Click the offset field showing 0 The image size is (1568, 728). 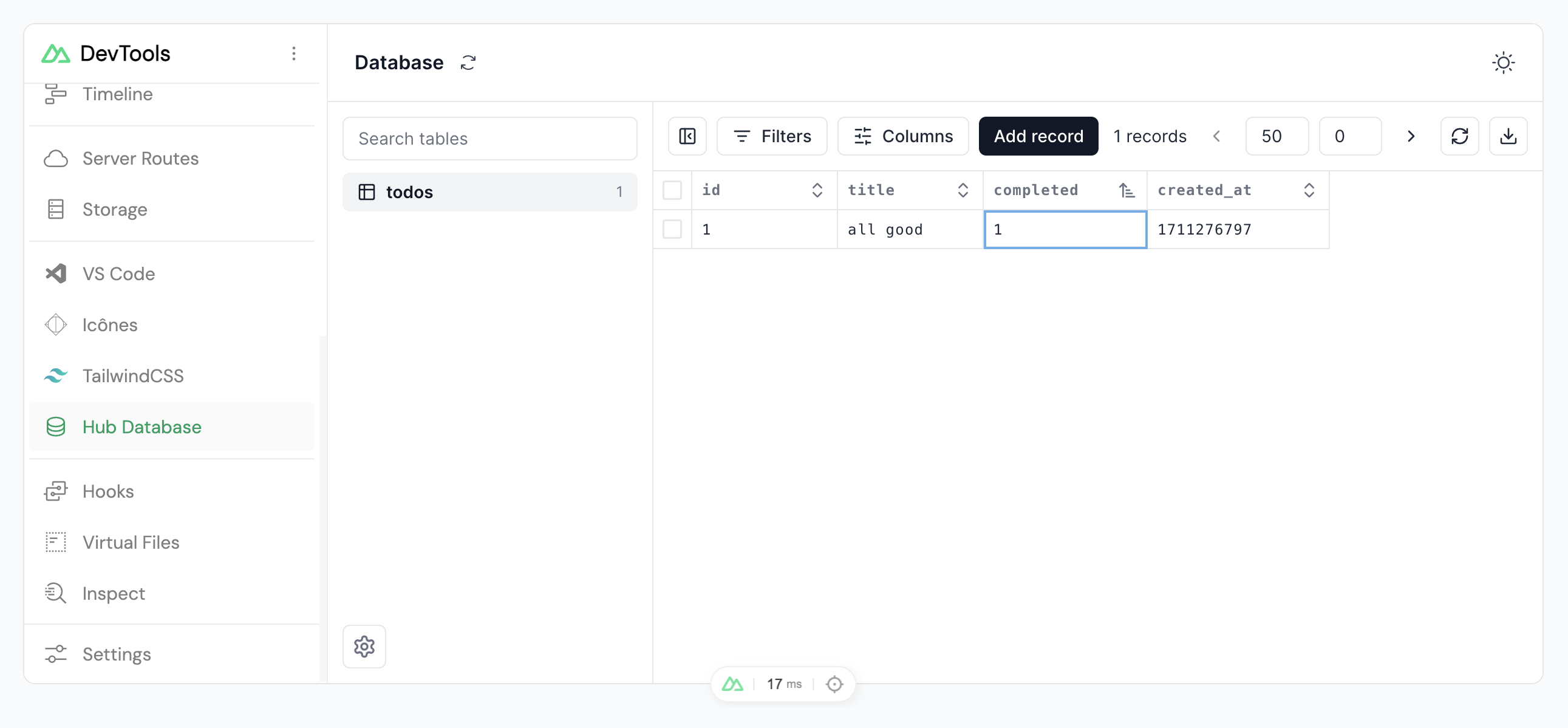pos(1349,136)
